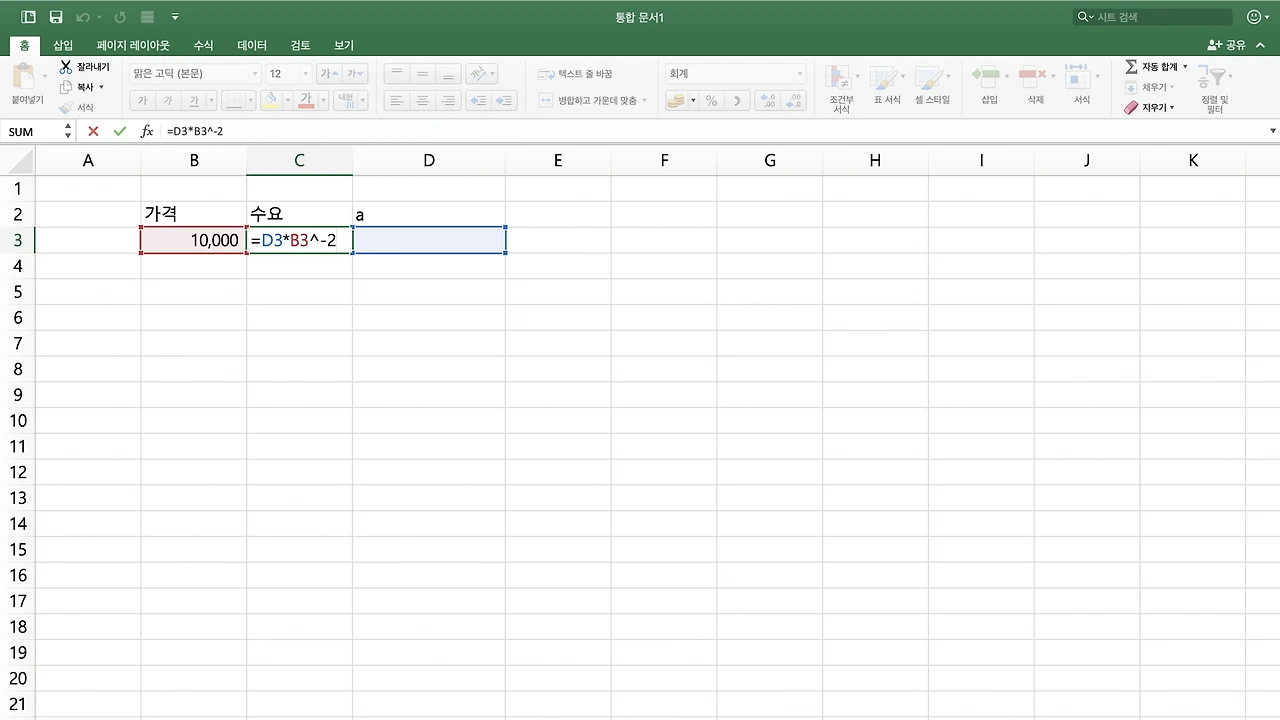Click the smiley feedback icon

click(1254, 17)
